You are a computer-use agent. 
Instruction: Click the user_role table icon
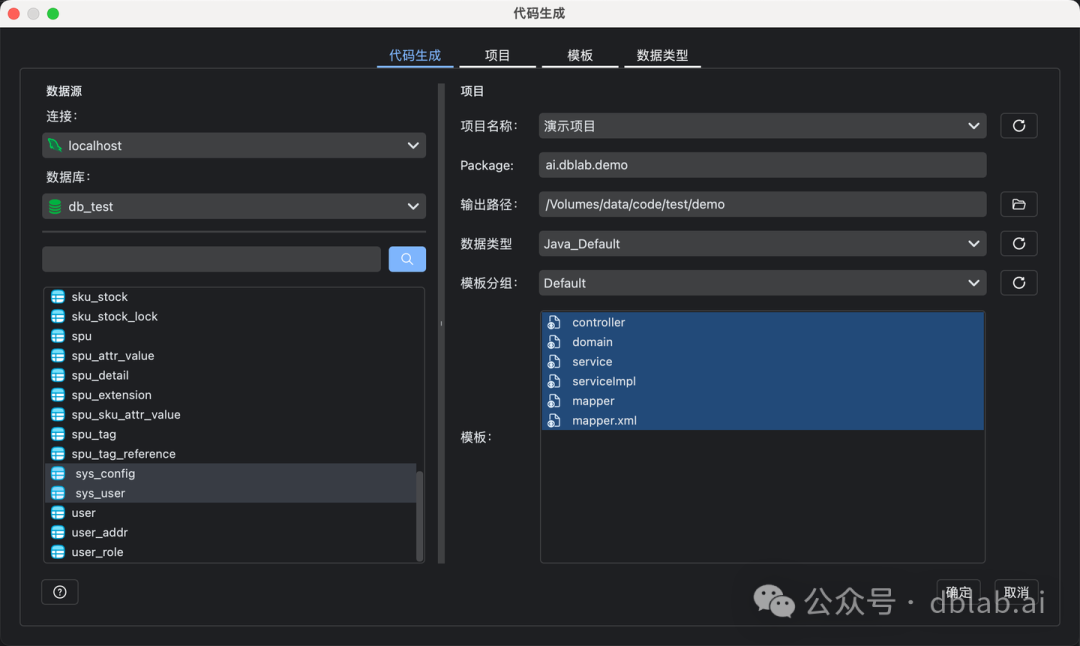pyautogui.click(x=58, y=552)
